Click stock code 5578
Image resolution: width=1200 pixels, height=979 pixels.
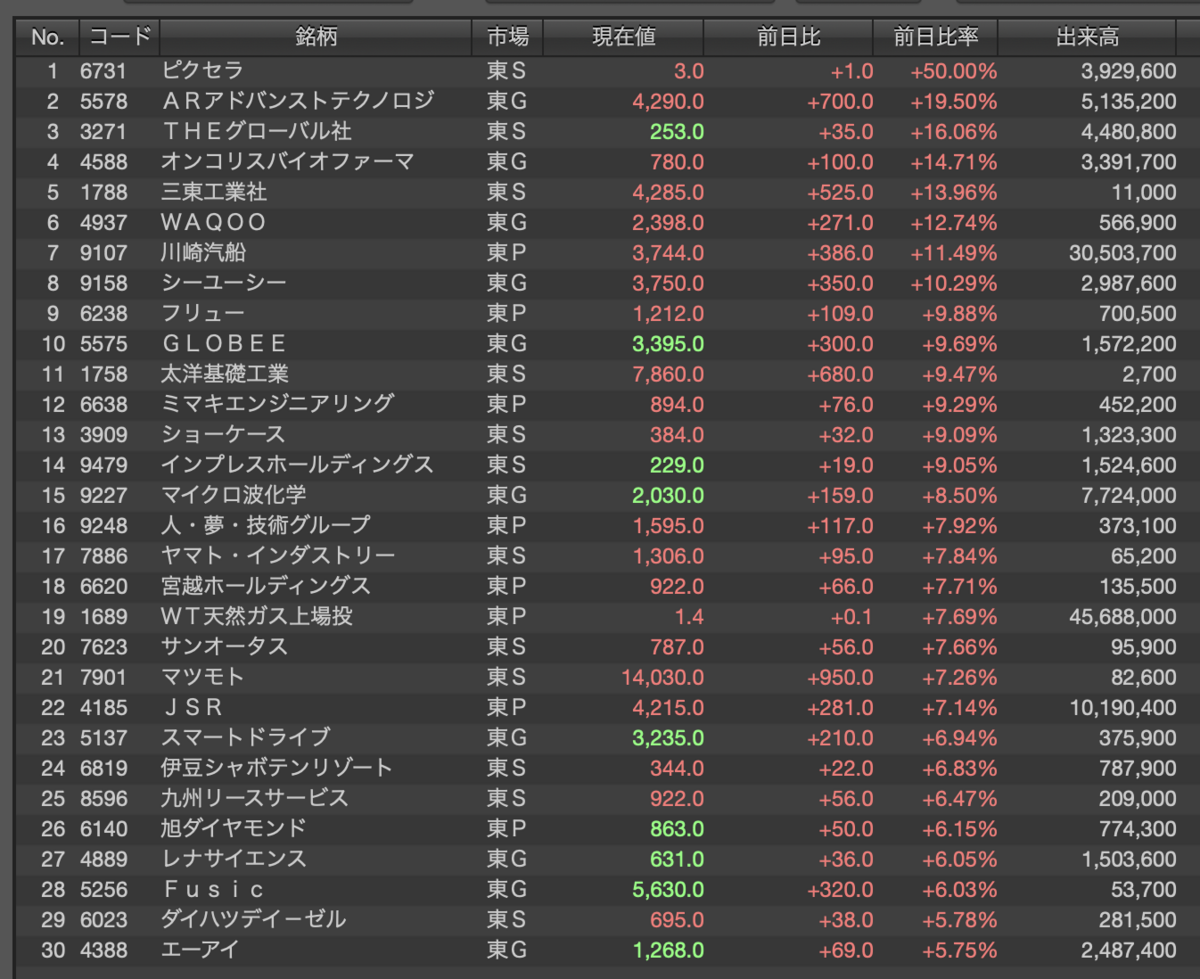pyautogui.click(x=104, y=101)
